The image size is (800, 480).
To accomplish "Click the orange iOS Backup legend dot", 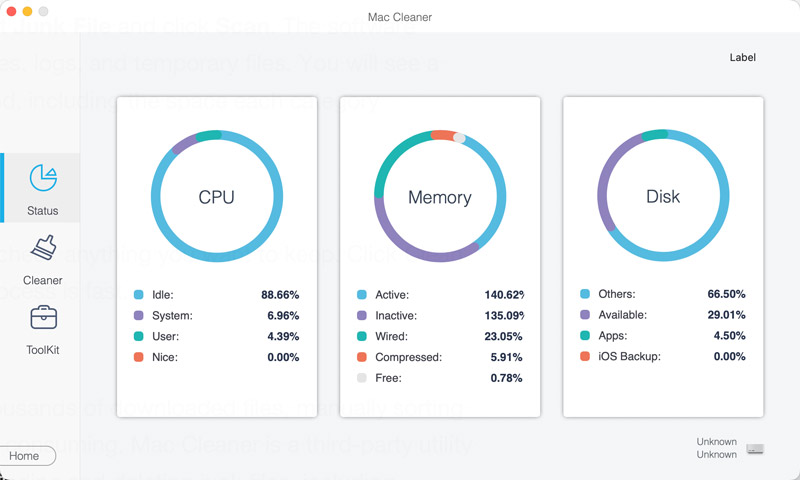I will (x=585, y=356).
